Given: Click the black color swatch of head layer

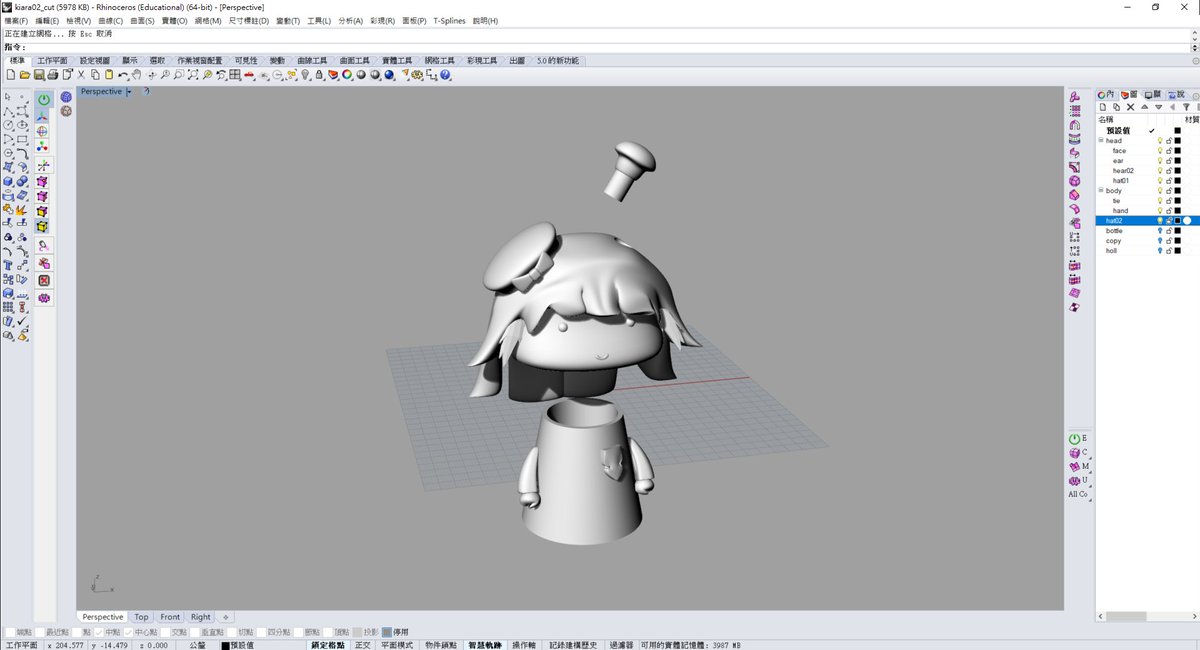Looking at the screenshot, I should point(1178,141).
